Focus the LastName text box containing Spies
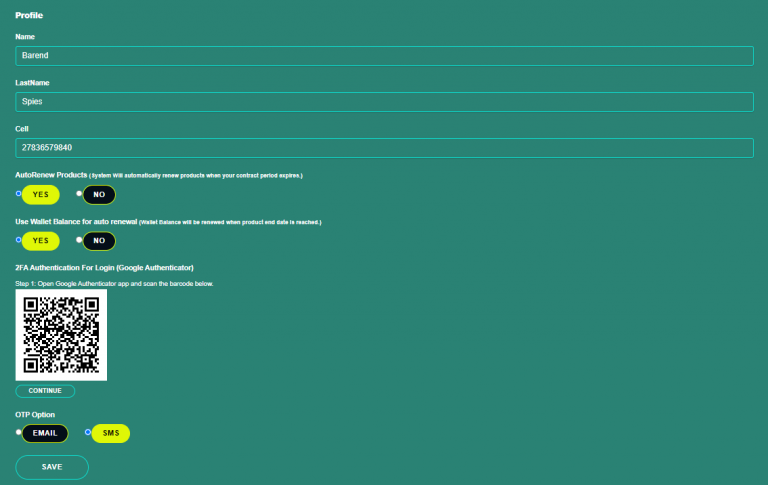 click(x=384, y=102)
